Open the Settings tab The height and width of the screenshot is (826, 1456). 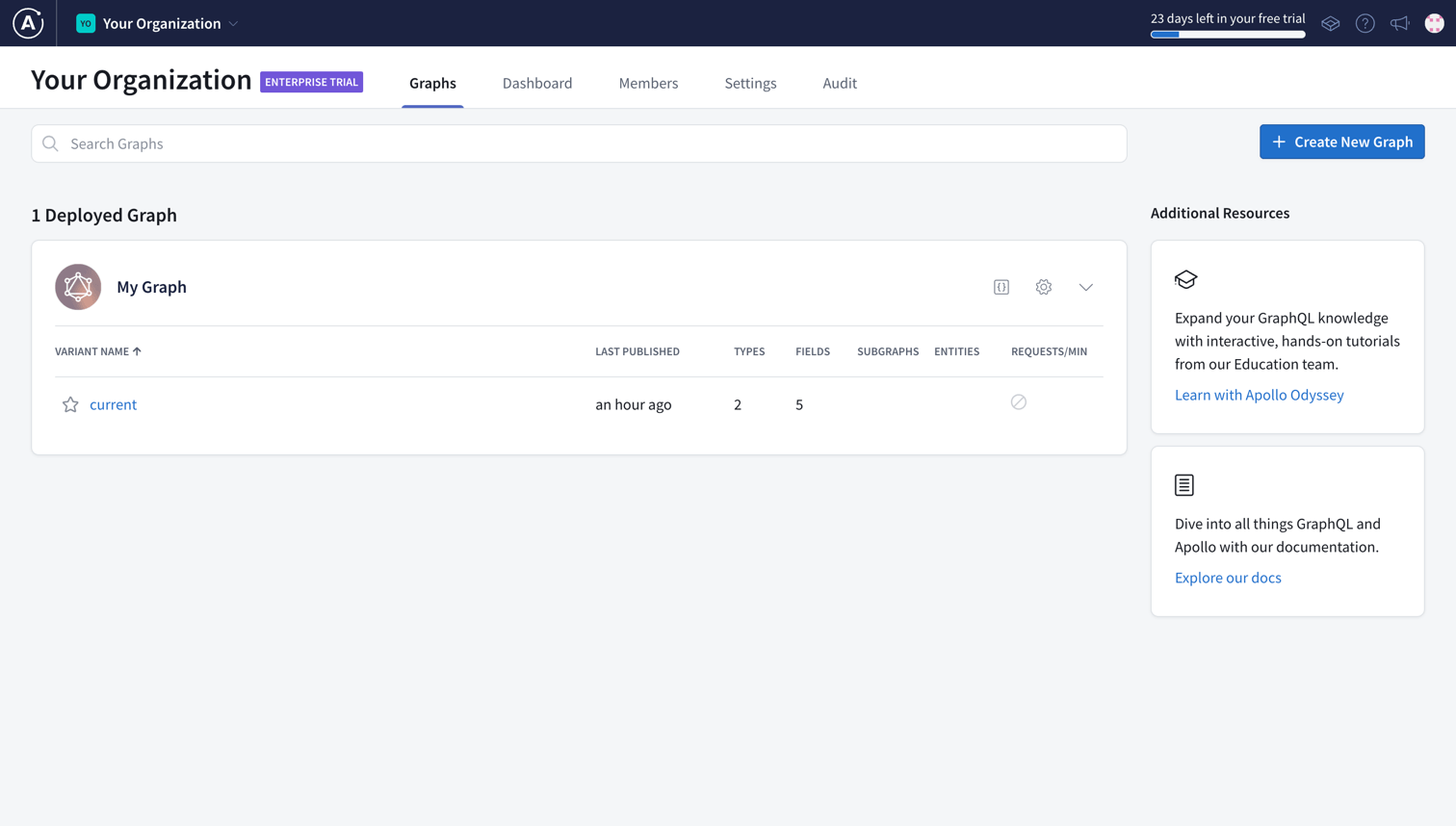click(750, 83)
